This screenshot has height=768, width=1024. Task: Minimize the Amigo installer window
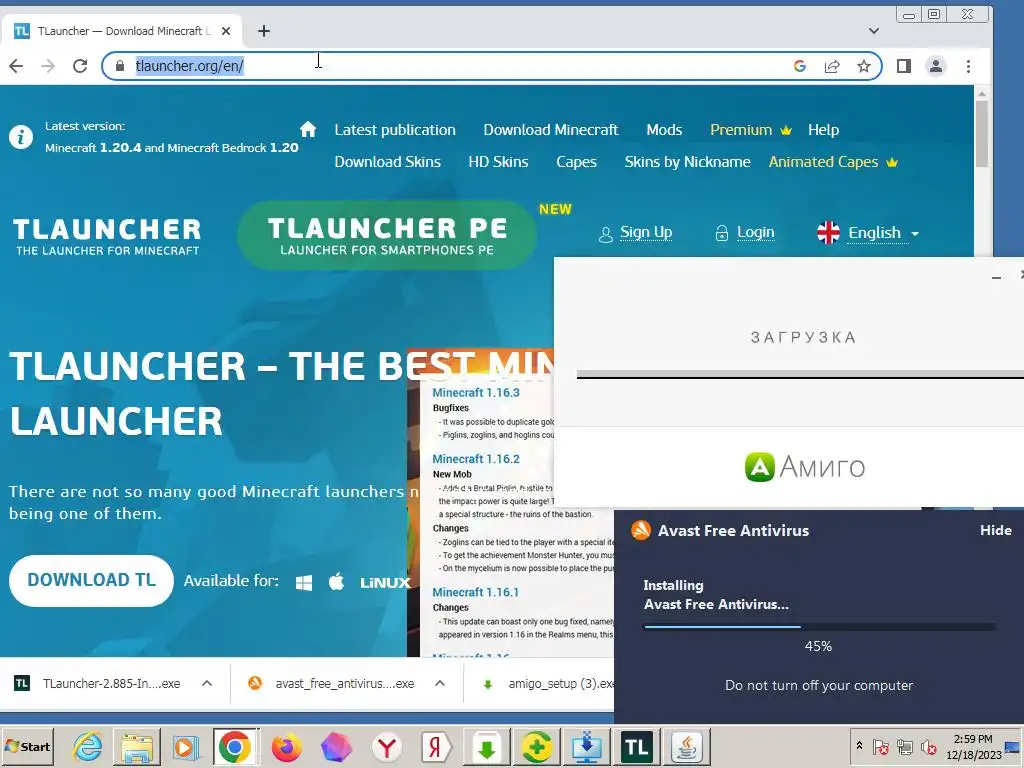996,277
